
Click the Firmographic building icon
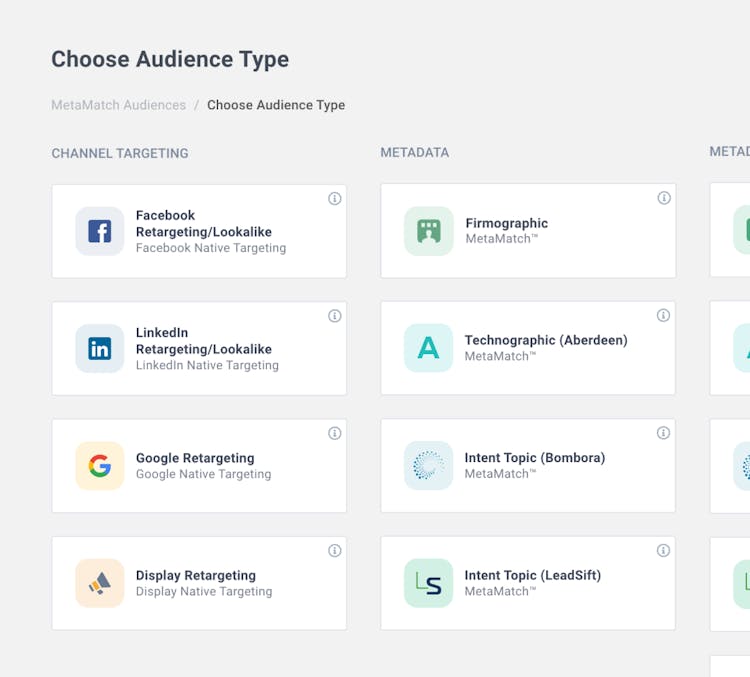(x=429, y=231)
